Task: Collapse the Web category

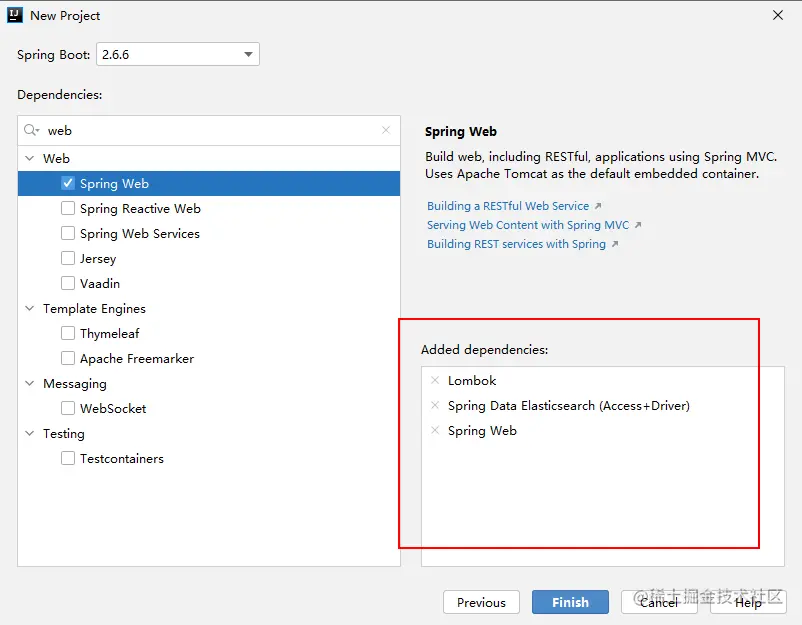Action: [30, 158]
